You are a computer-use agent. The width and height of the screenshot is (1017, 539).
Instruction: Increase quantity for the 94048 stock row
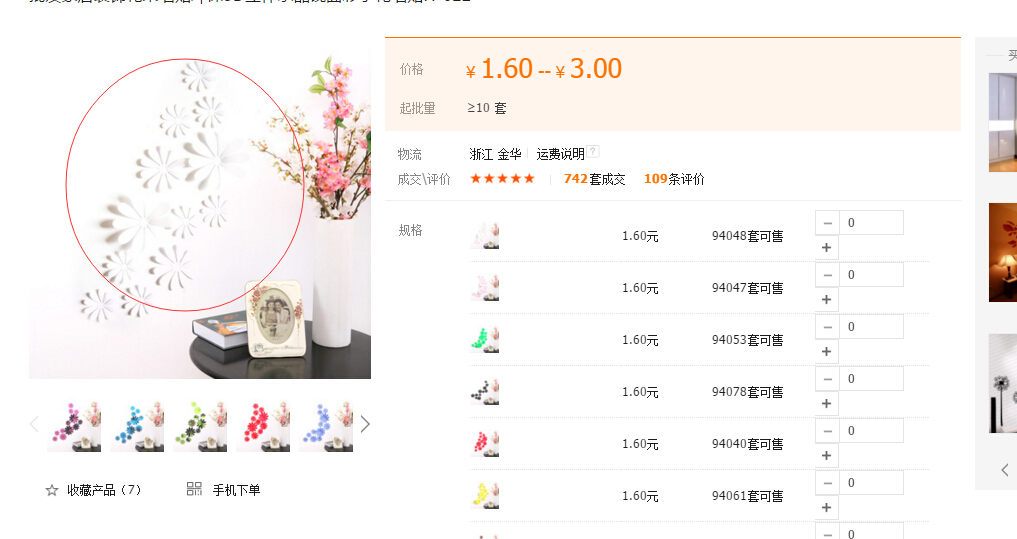click(x=826, y=247)
